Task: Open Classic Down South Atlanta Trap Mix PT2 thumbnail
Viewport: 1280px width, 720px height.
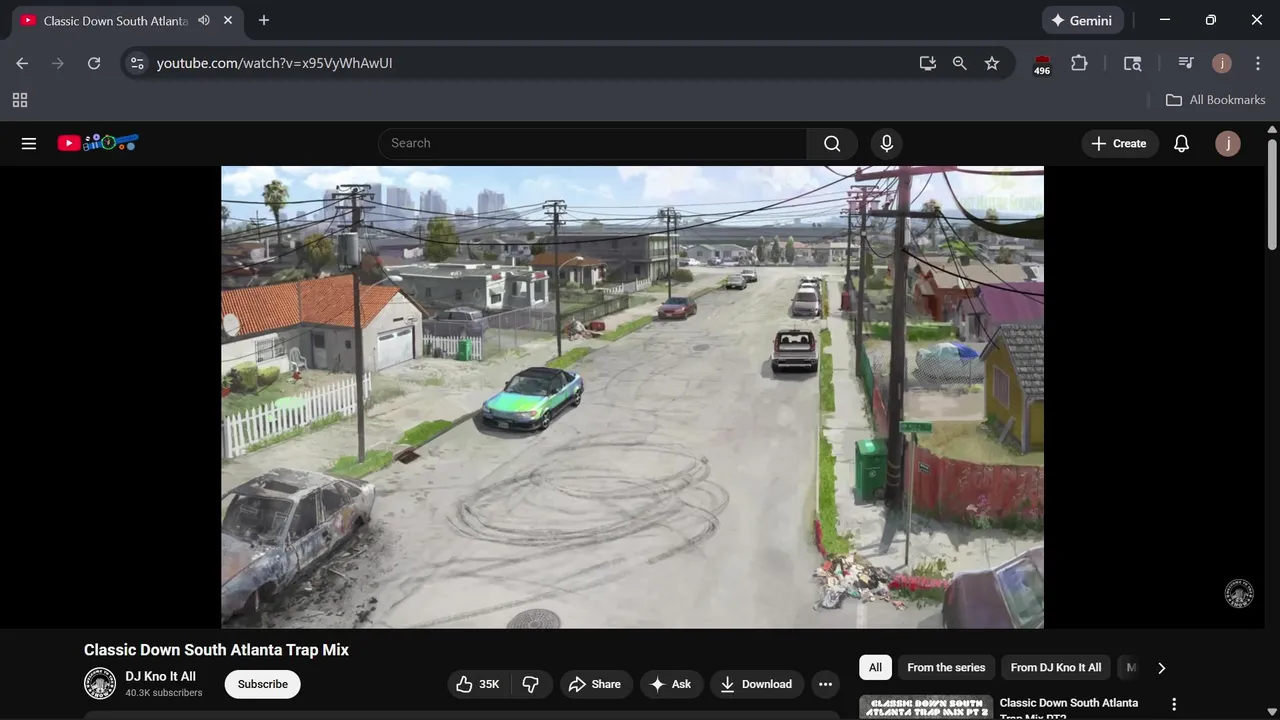Action: click(x=926, y=708)
